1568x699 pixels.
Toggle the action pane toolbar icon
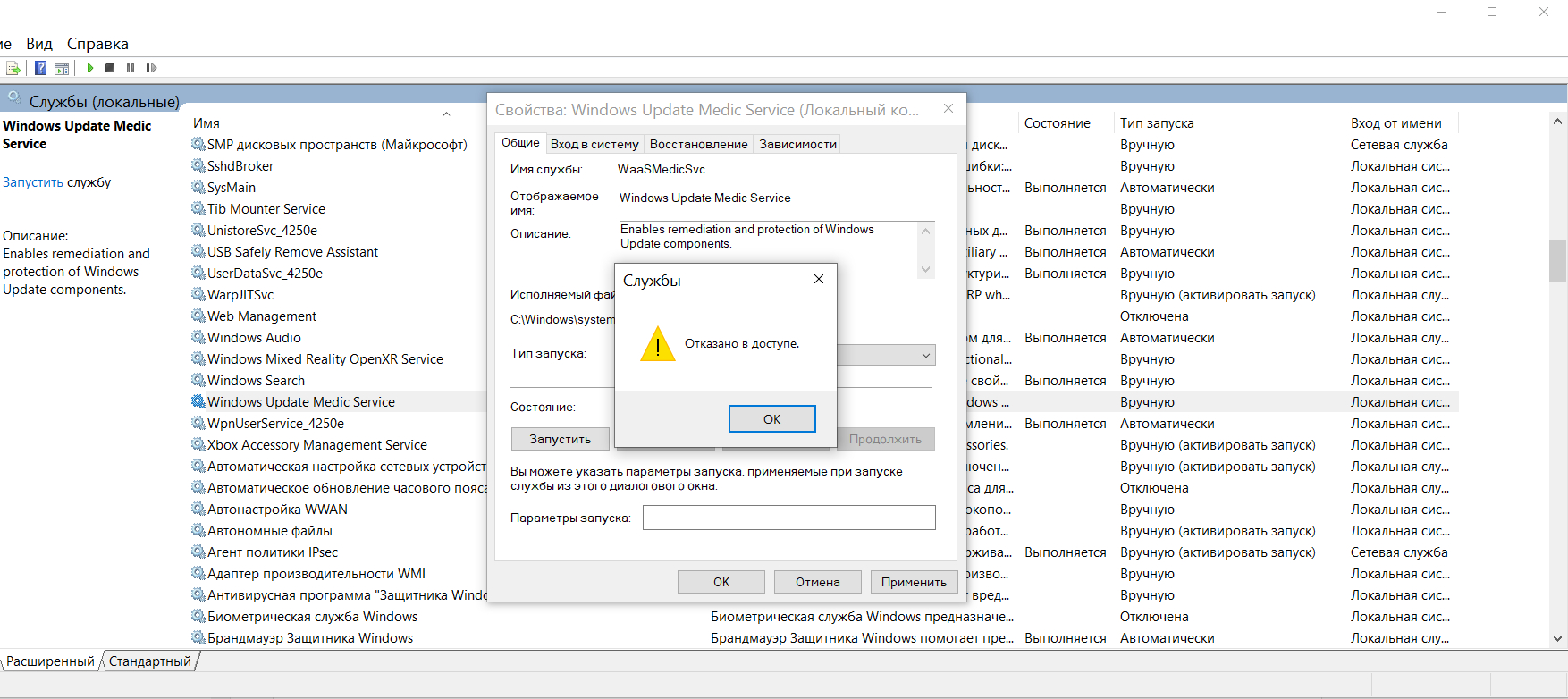point(62,68)
